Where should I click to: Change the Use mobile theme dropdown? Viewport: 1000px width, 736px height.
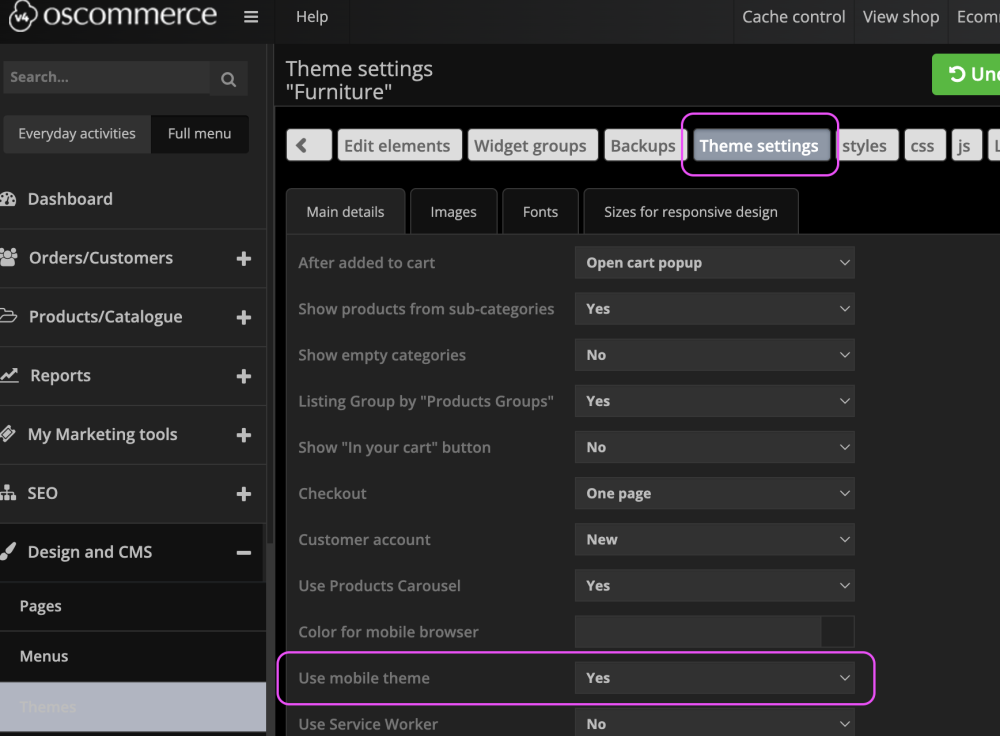pos(714,678)
